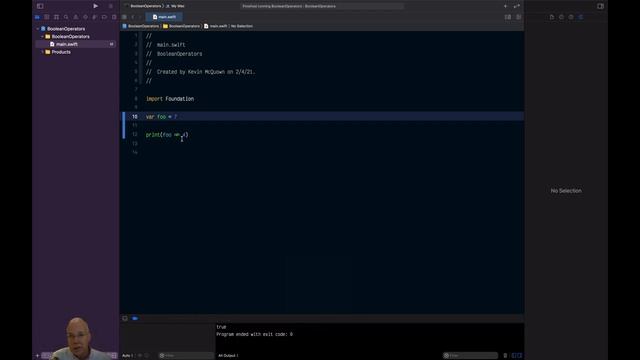The image size is (640, 360).
Task: Open the Breakpoint navigator
Action: (104, 17)
